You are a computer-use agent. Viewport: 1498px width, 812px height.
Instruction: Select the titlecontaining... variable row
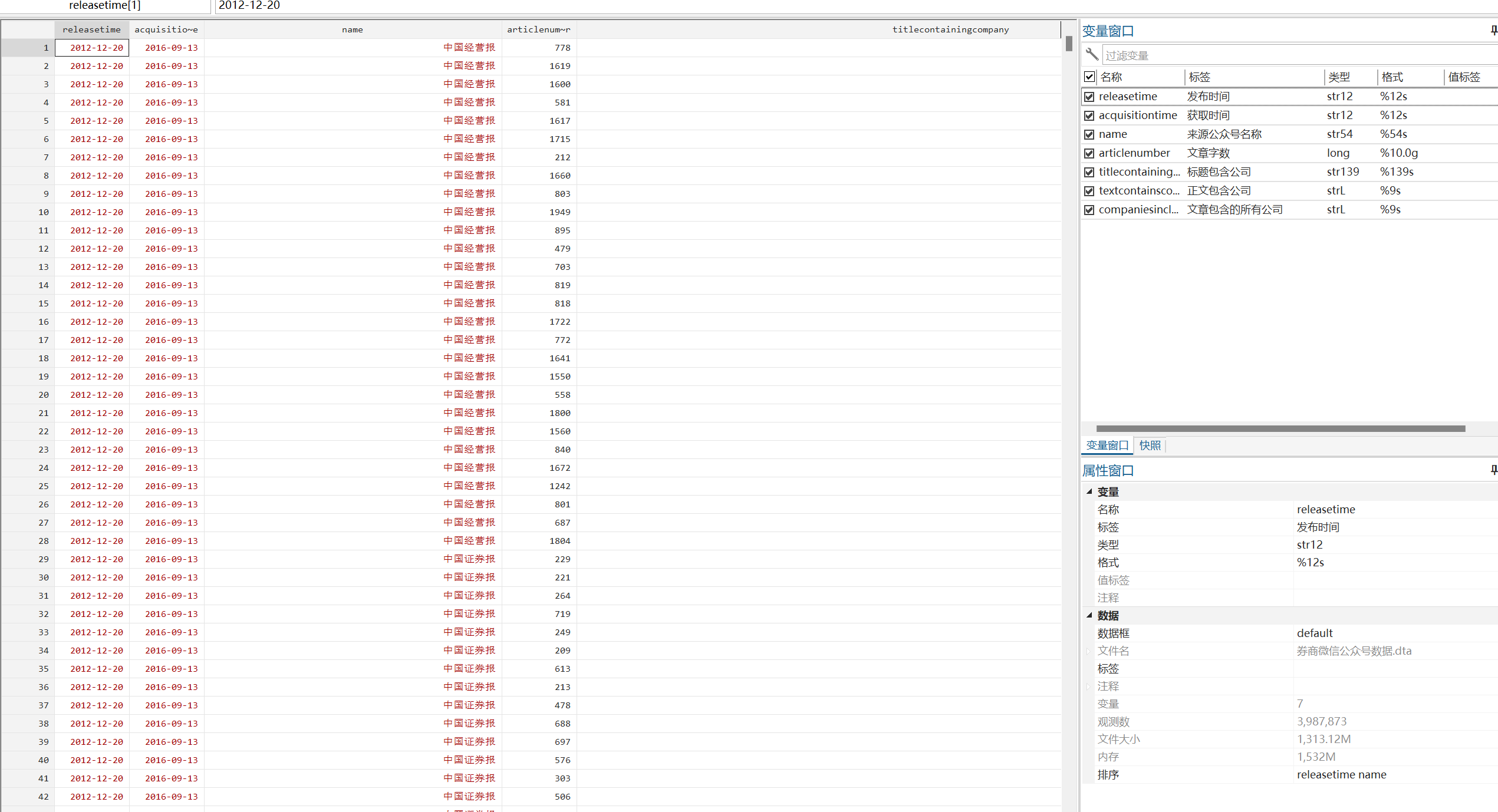tap(1139, 172)
